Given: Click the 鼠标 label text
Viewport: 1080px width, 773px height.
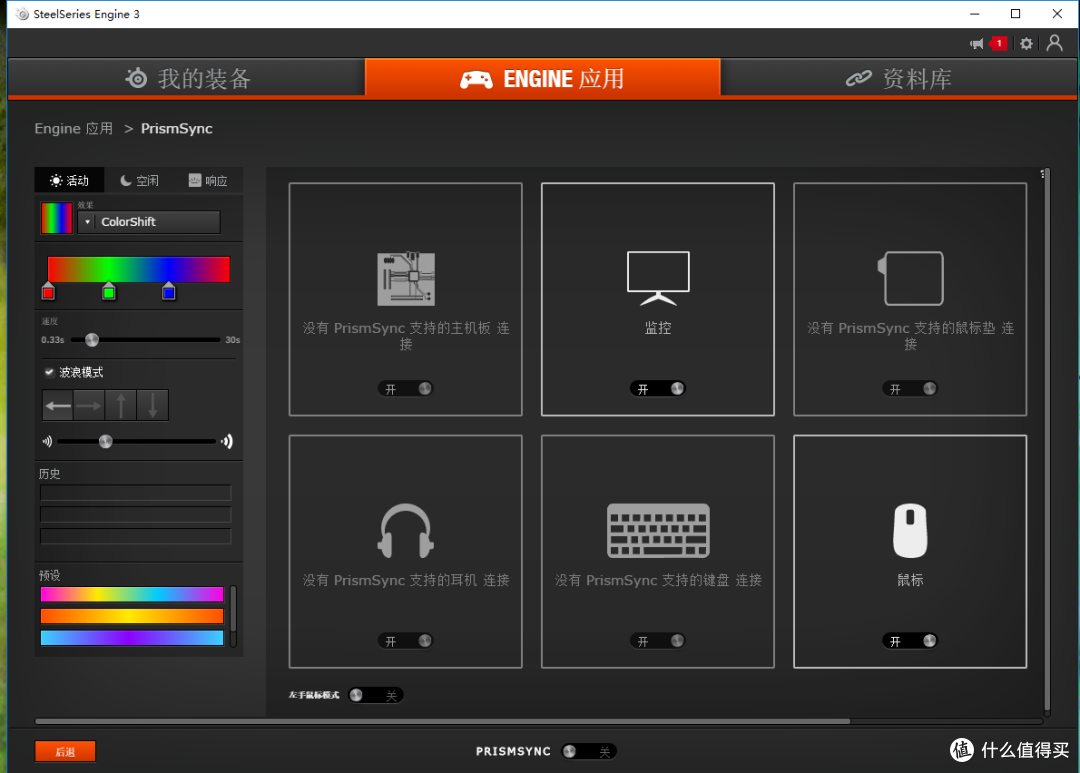Looking at the screenshot, I should (911, 580).
